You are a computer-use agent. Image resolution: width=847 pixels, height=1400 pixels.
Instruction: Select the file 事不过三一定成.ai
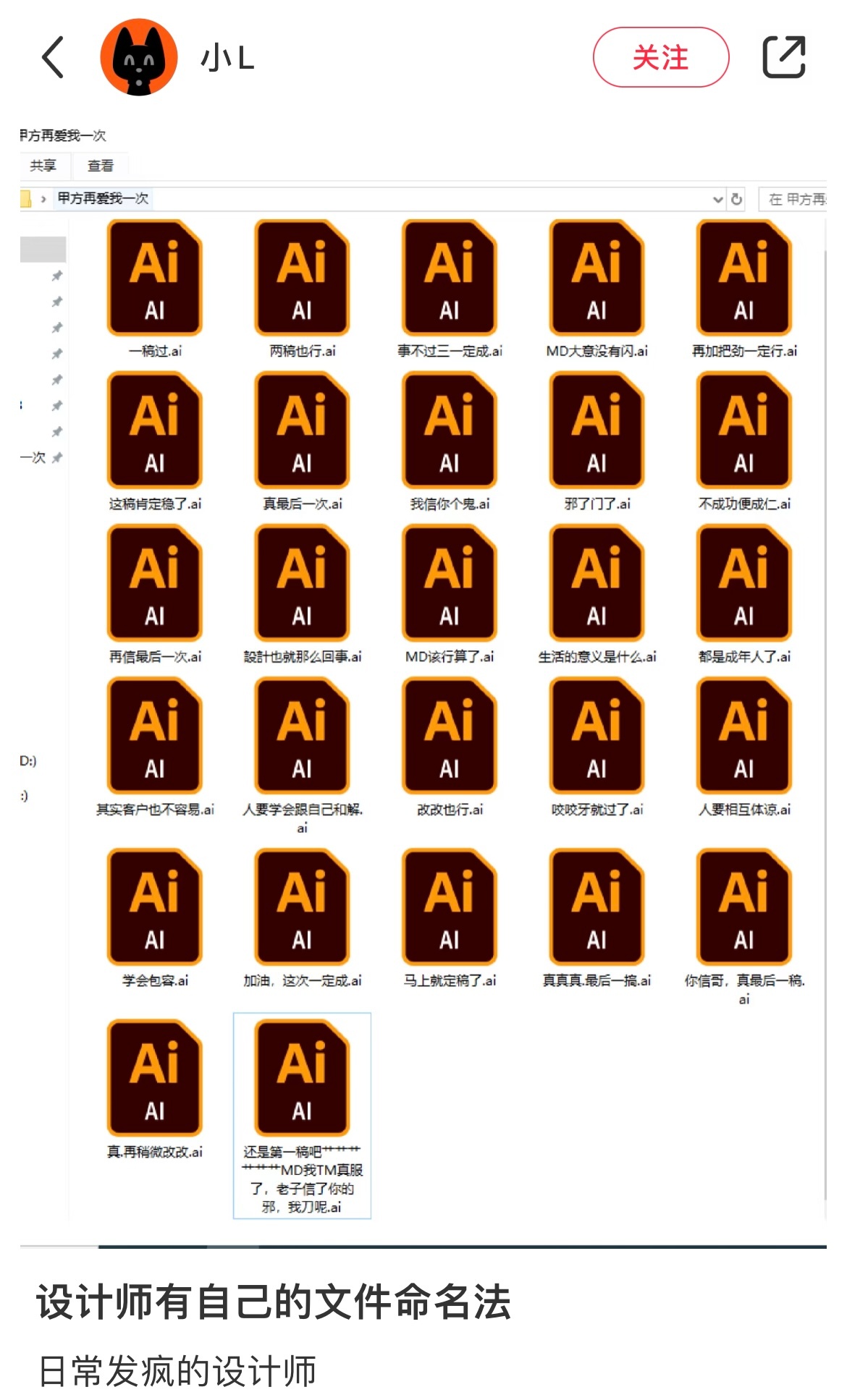pos(450,289)
